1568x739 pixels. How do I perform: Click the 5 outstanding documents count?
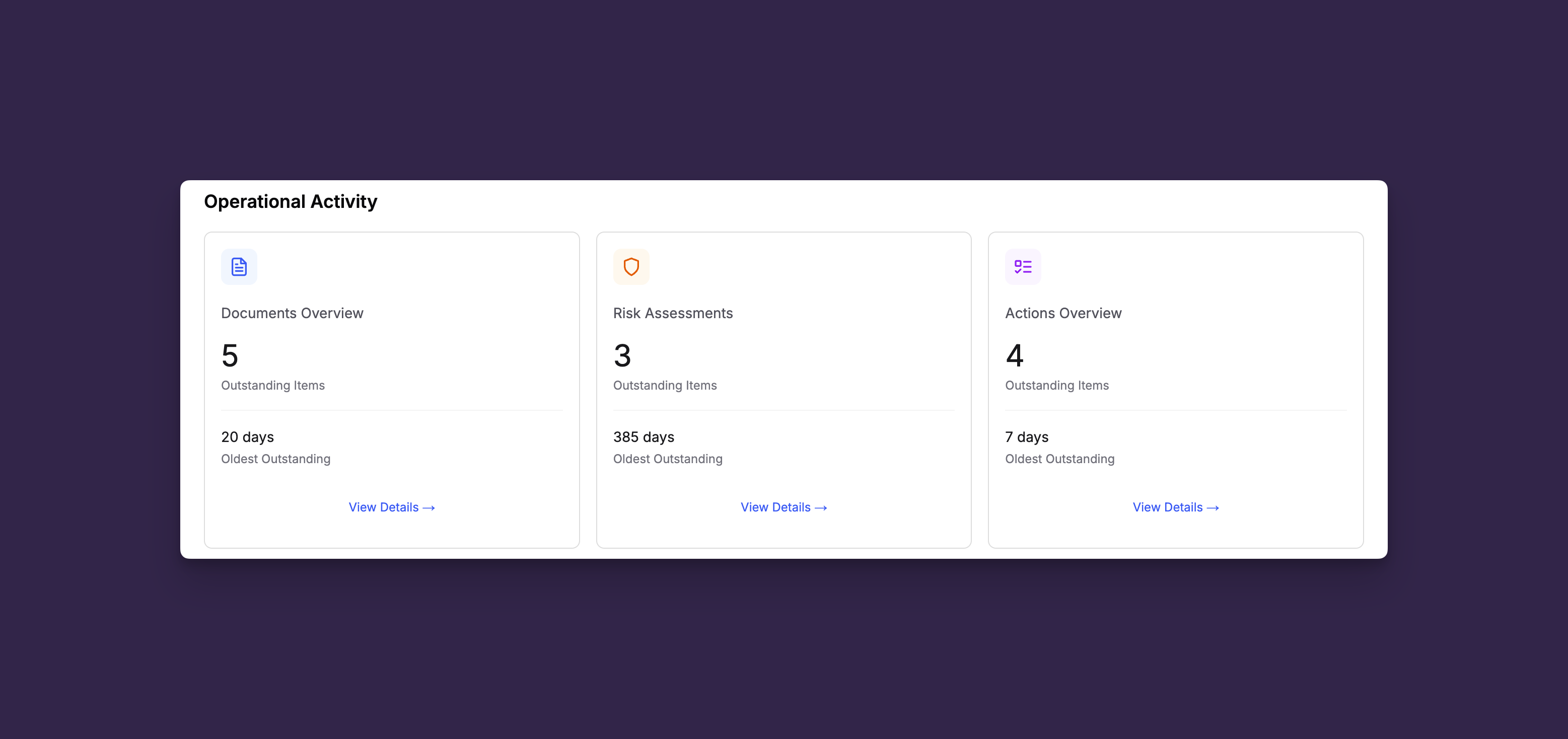click(x=230, y=355)
